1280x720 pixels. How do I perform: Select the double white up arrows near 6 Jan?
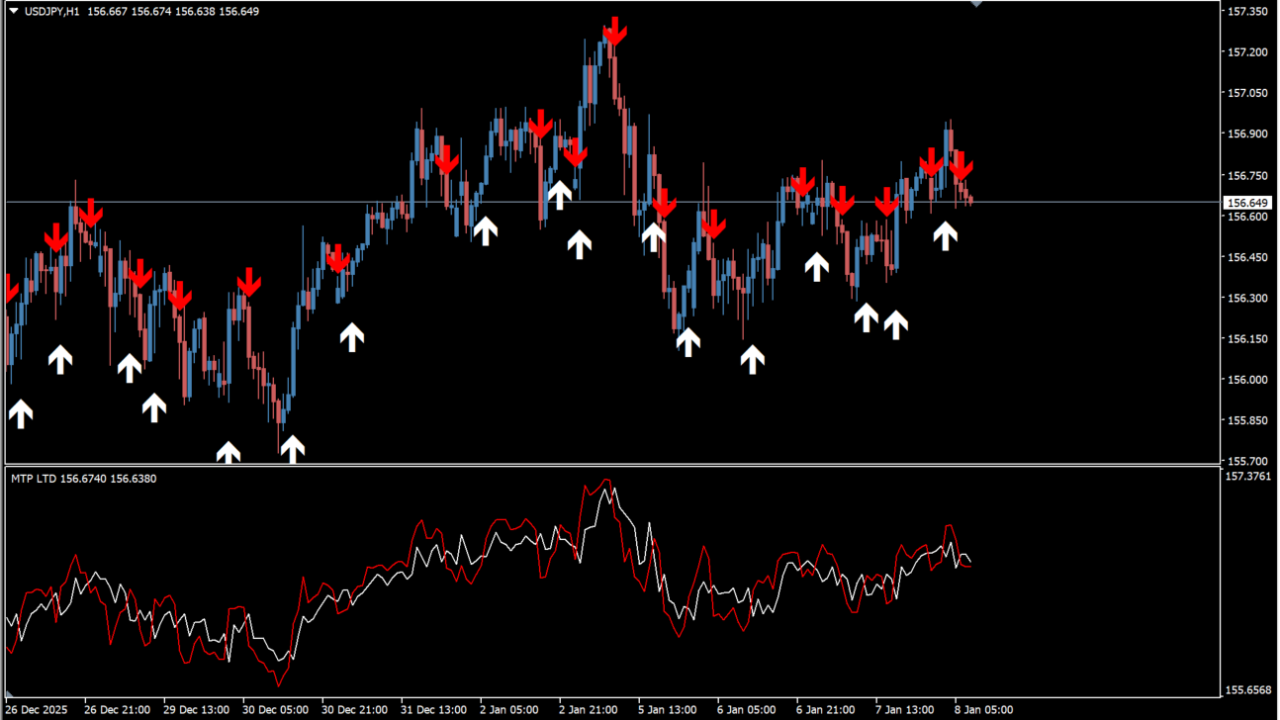[x=880, y=322]
